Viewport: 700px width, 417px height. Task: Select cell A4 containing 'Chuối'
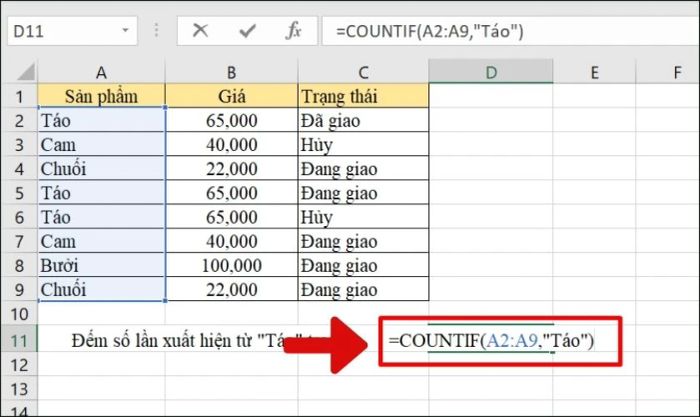coord(101,169)
